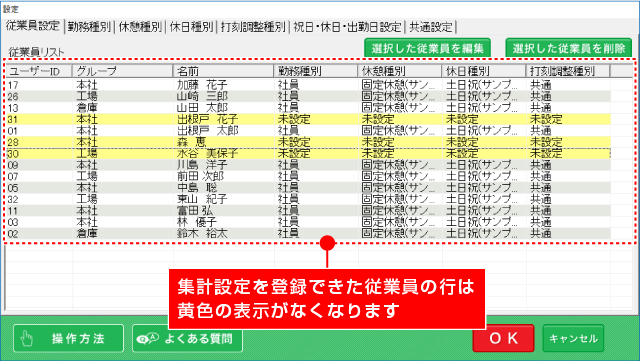Click the キャンセル button
The image size is (640, 362).
[573, 338]
